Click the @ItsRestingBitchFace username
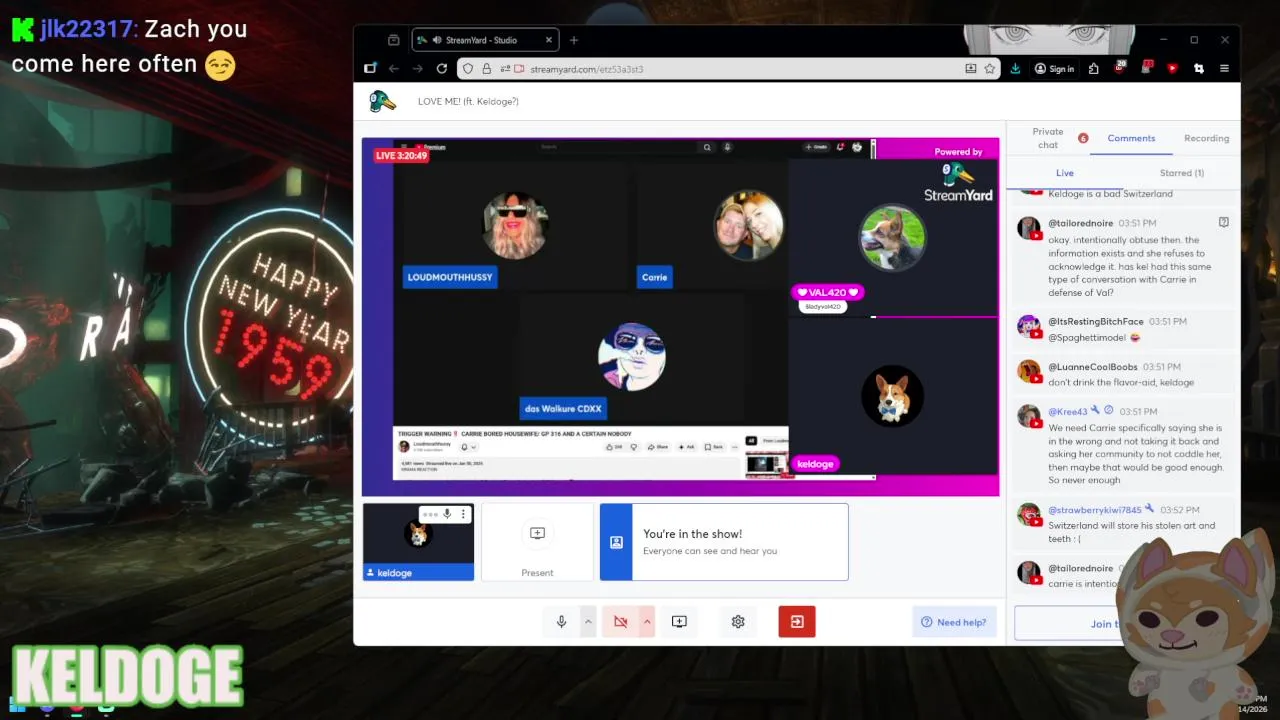 click(x=1095, y=322)
